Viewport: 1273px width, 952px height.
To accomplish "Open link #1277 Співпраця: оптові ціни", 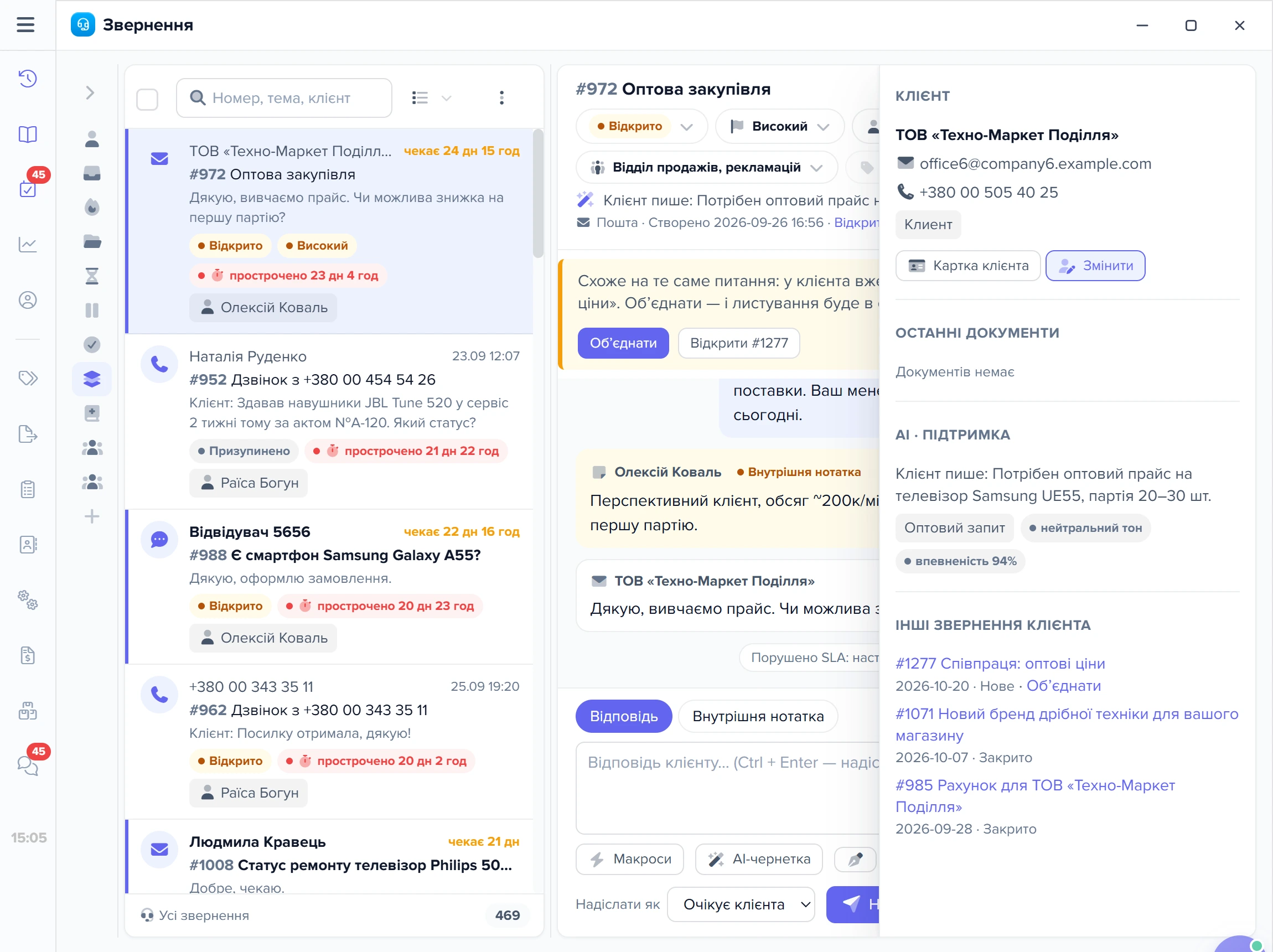I will pyautogui.click(x=1000, y=664).
